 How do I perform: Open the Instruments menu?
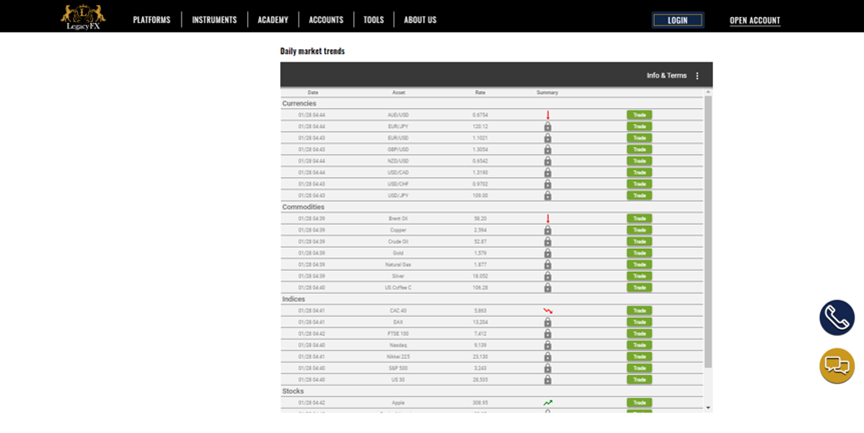[214, 20]
